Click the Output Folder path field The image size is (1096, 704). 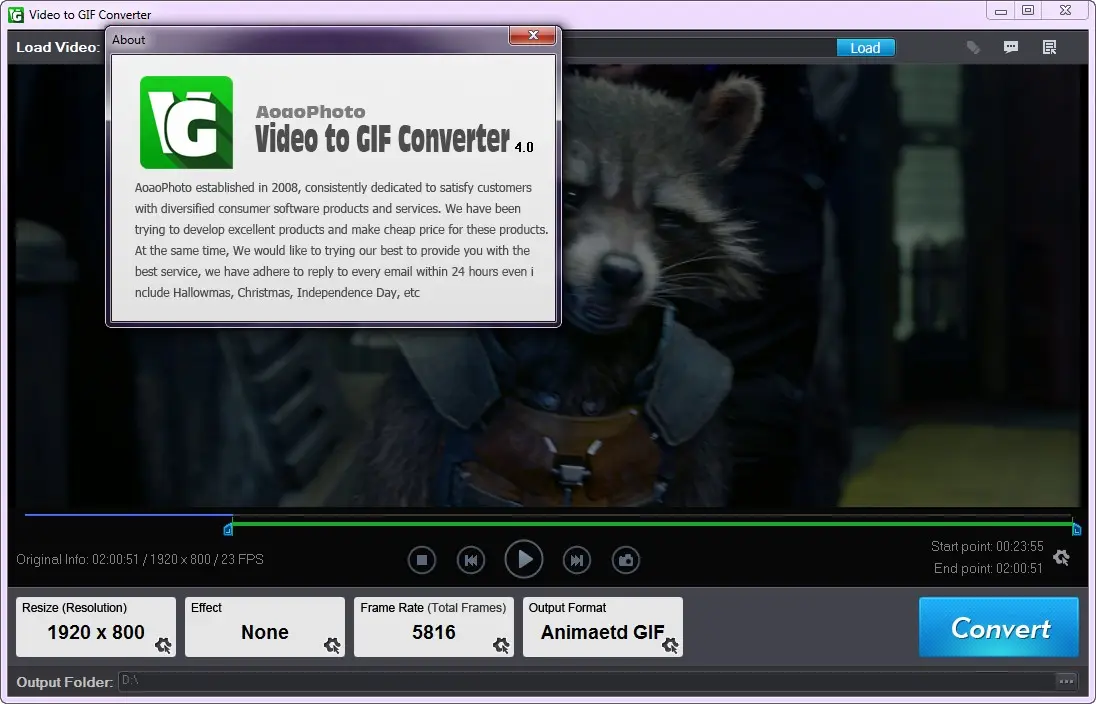(586, 681)
